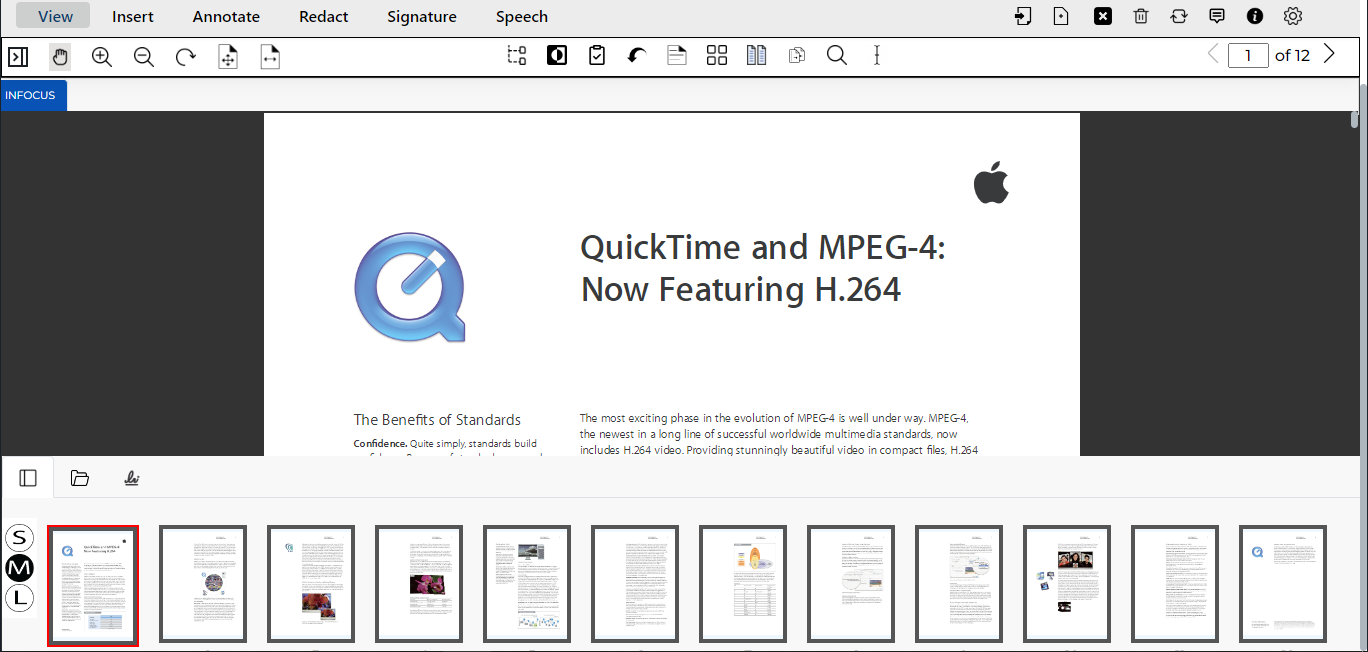
Task: Select the fourth page thumbnail with flower image
Action: point(419,585)
